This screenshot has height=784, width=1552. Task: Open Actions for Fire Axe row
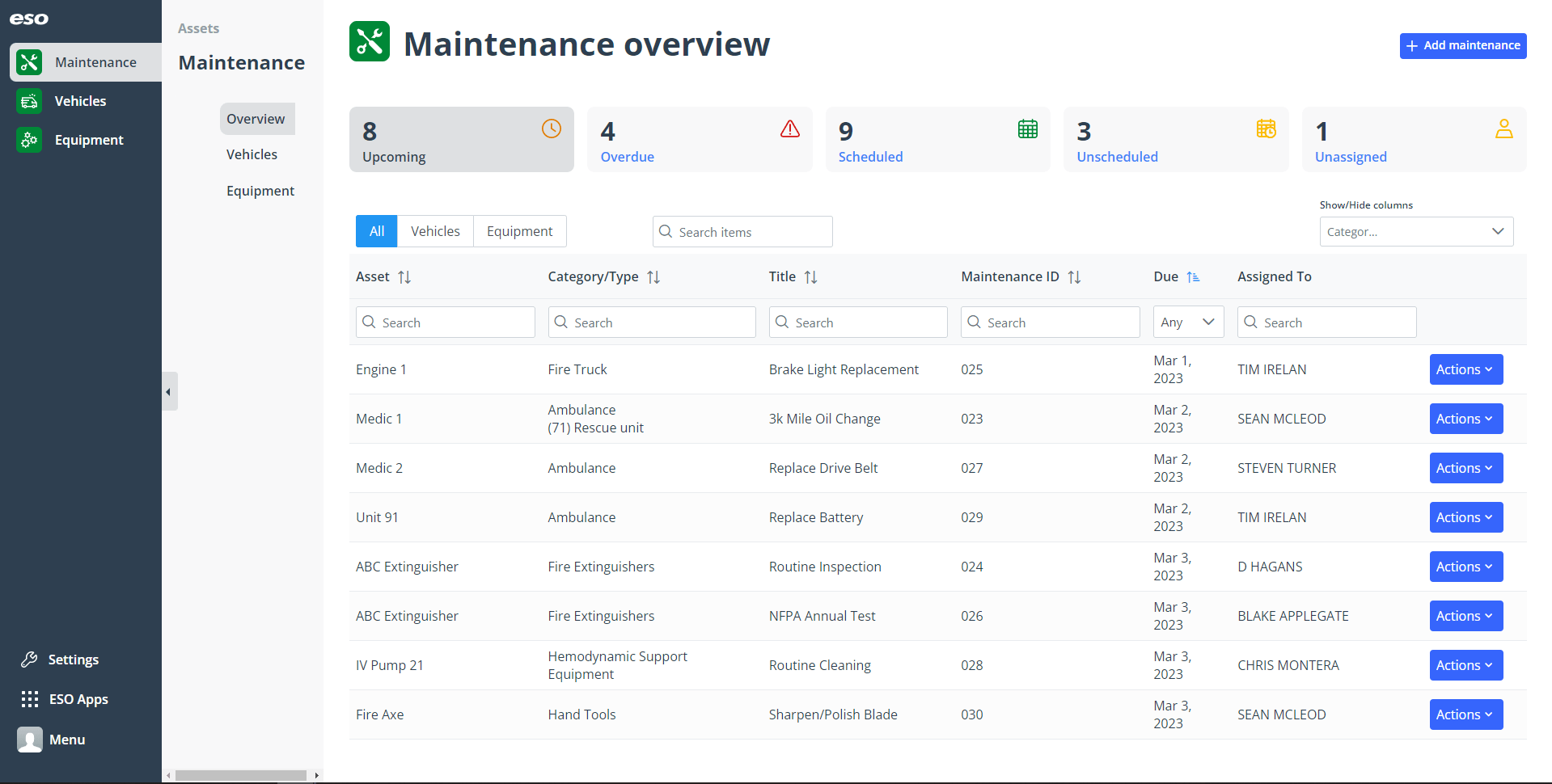[1465, 714]
